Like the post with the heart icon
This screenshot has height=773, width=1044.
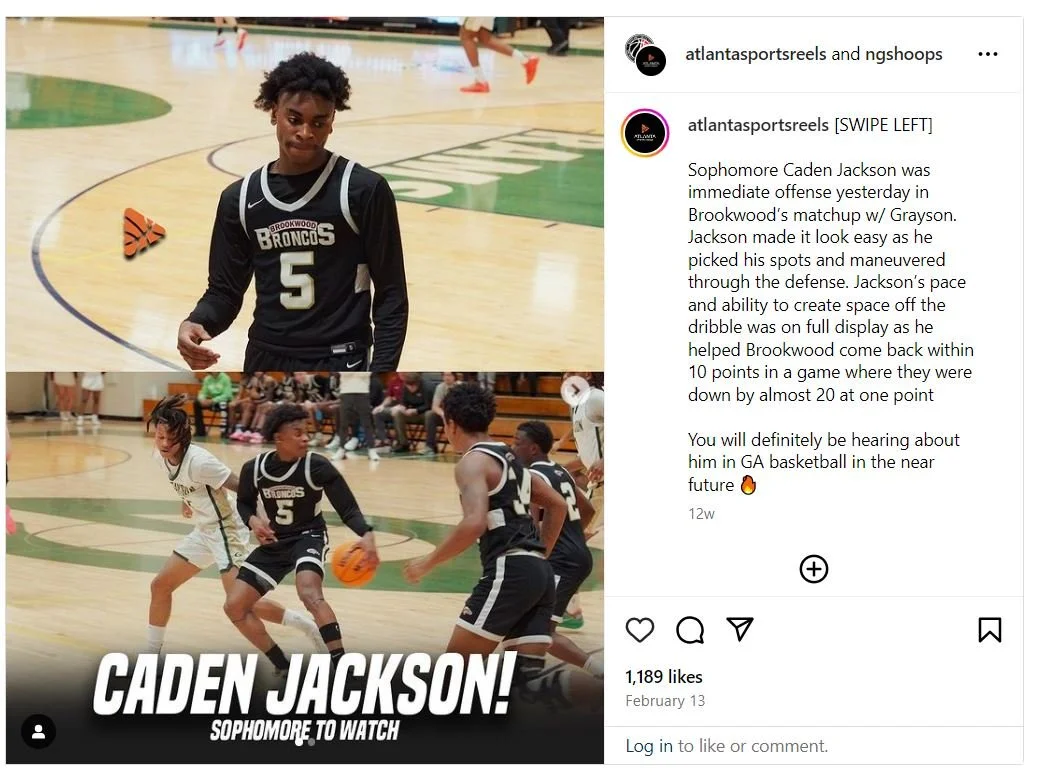point(639,630)
